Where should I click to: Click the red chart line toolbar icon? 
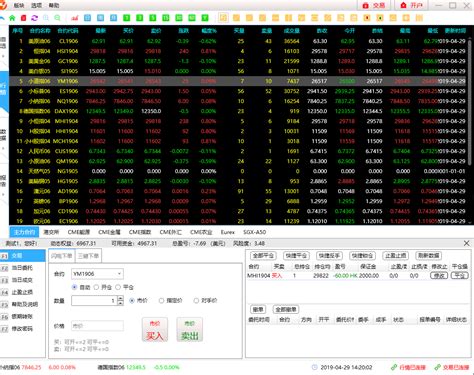point(75,18)
